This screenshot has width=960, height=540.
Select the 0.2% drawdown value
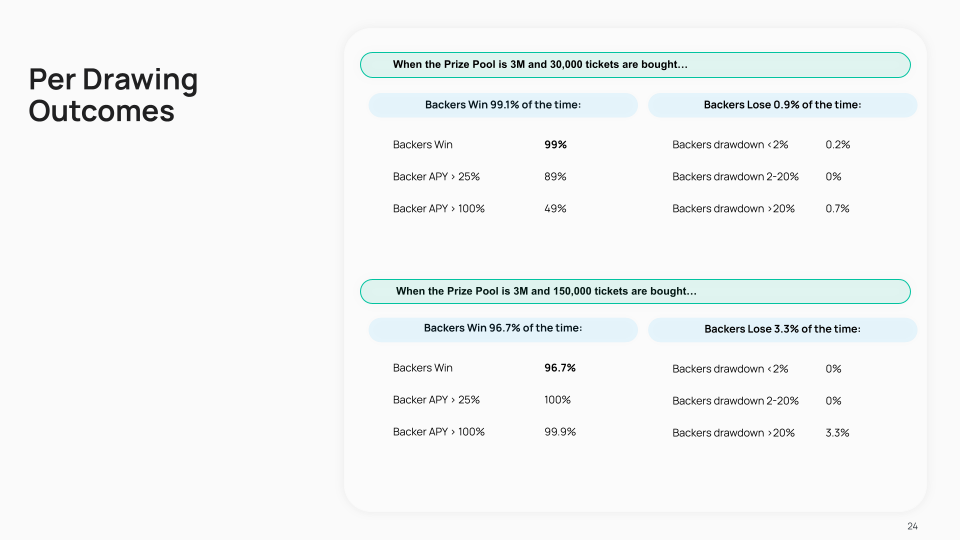838,145
